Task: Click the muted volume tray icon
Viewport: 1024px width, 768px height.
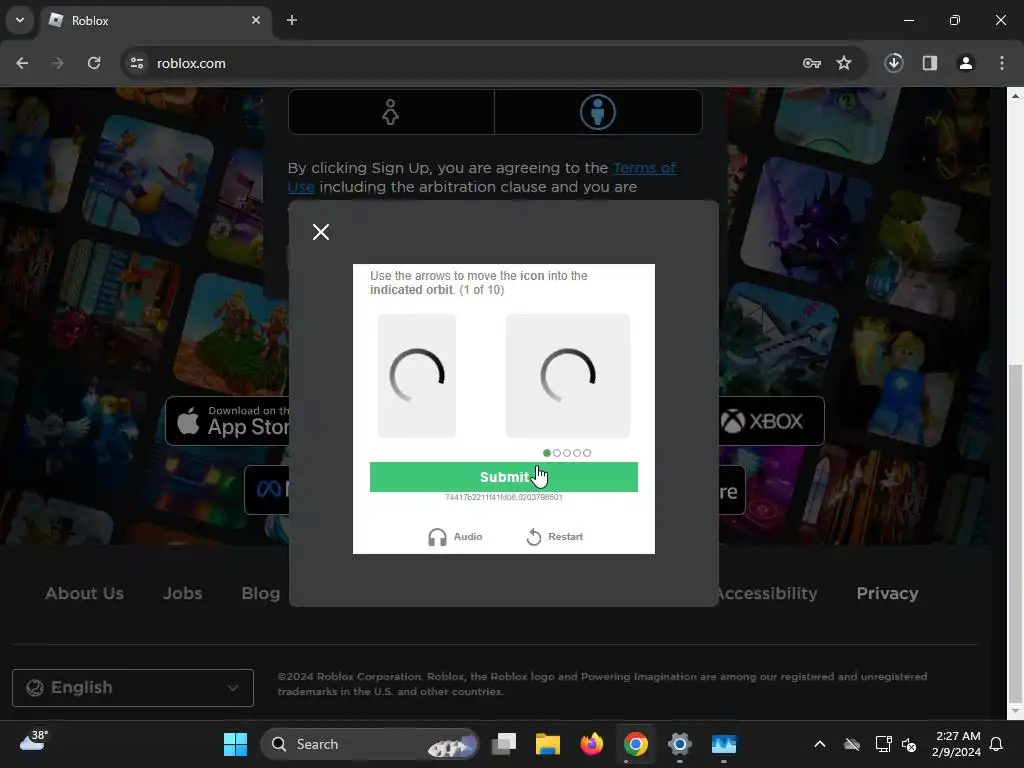Action: pyautogui.click(x=909, y=744)
